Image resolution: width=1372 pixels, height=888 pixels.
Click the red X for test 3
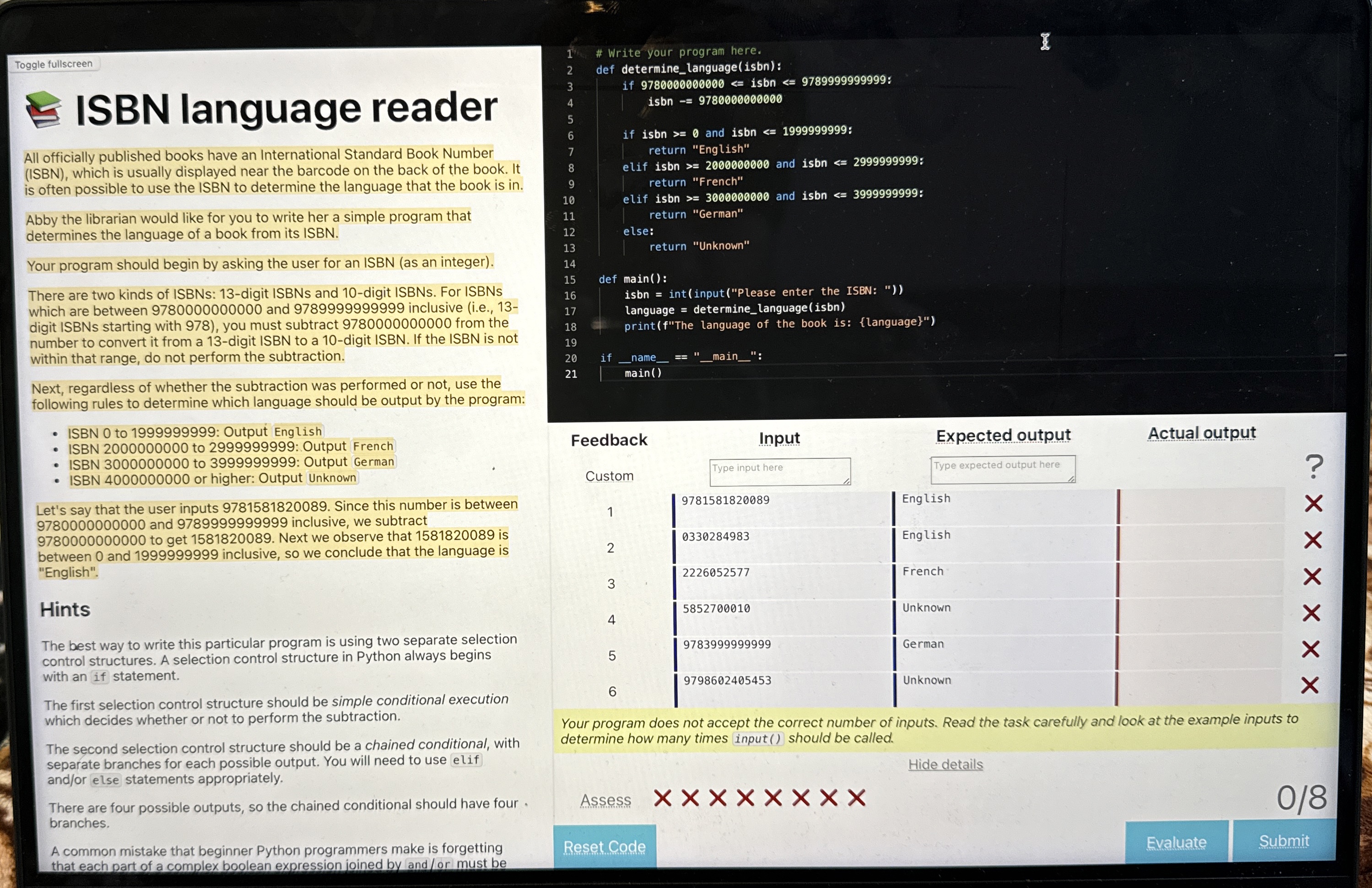[1312, 576]
